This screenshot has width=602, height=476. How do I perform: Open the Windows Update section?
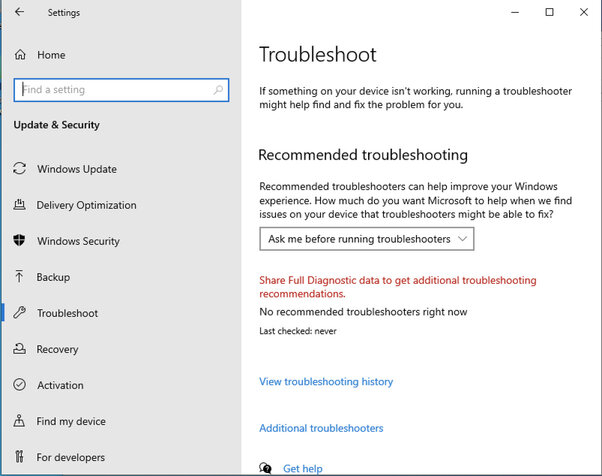(x=77, y=169)
